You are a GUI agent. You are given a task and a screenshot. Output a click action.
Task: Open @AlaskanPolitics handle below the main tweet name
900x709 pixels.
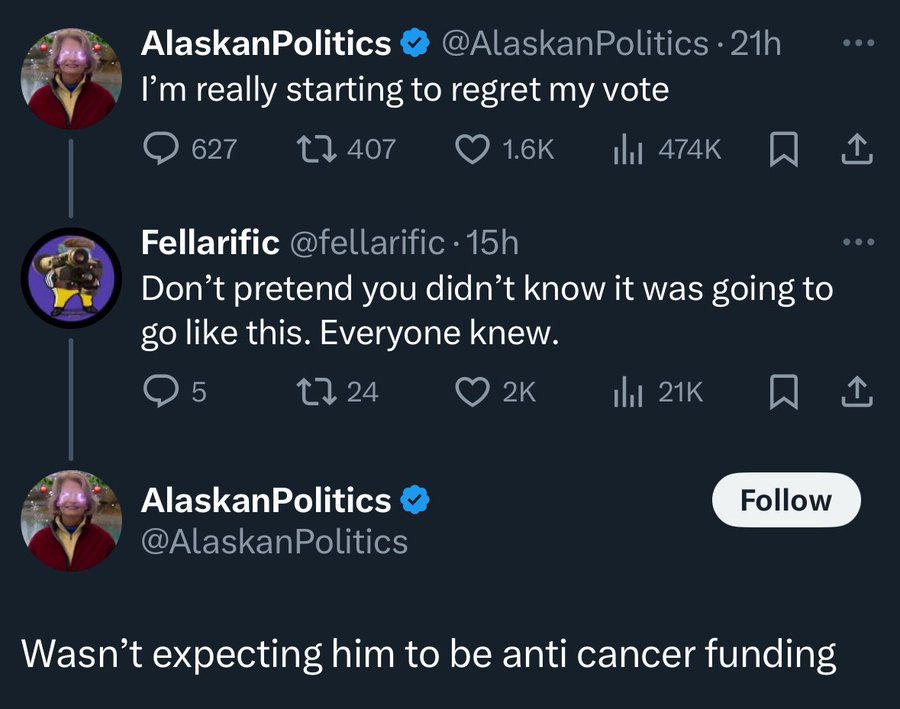click(275, 541)
